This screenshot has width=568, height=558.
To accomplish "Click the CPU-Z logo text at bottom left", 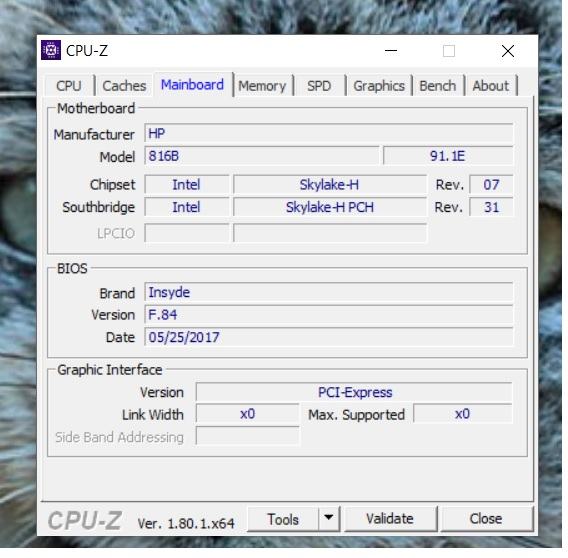I will [85, 521].
